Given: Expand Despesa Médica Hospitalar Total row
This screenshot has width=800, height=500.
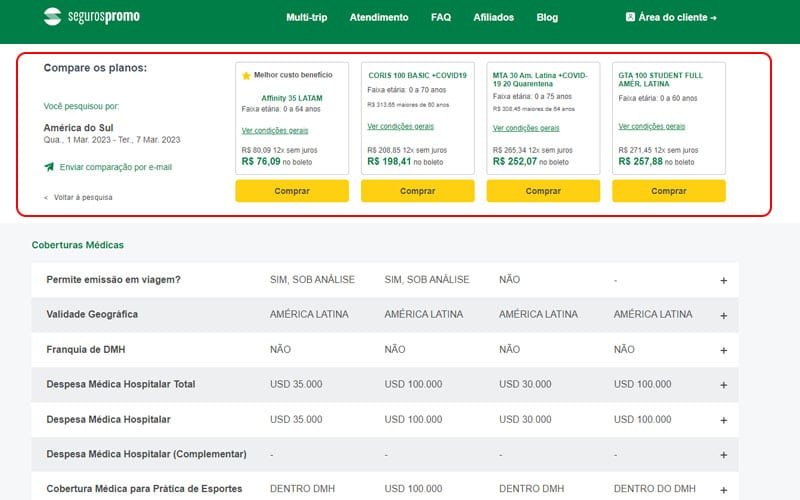Looking at the screenshot, I should (723, 385).
